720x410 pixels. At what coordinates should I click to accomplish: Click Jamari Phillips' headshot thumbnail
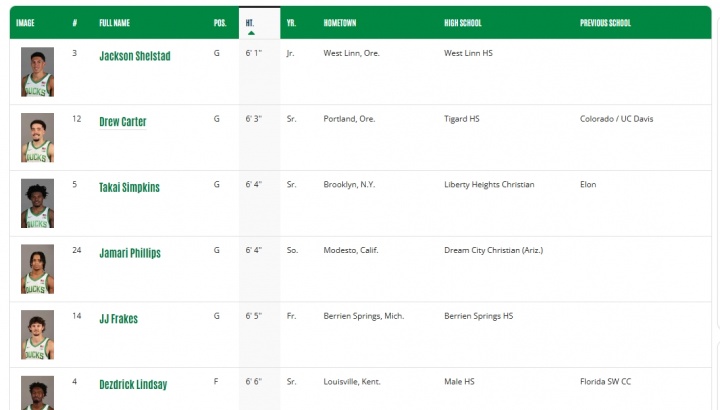coord(37,269)
